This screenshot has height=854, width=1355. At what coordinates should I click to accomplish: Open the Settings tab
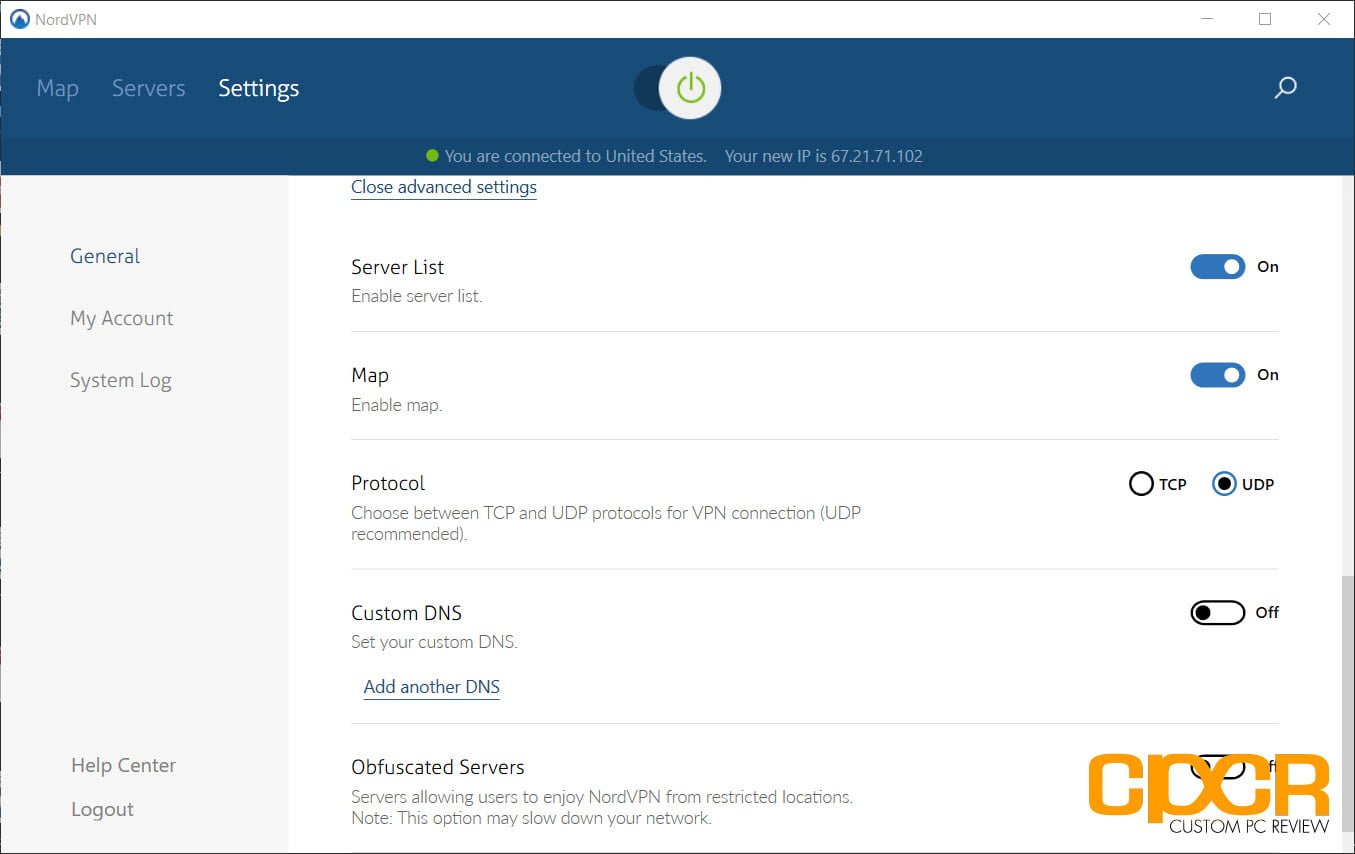click(258, 88)
